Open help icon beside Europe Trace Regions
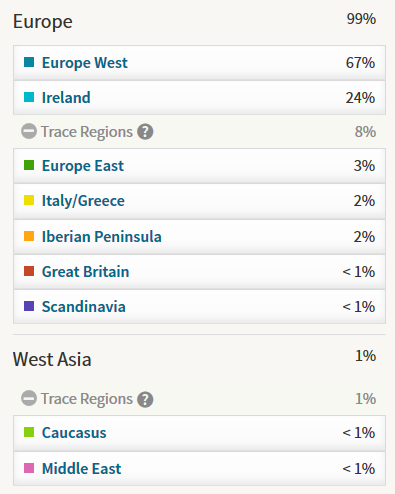The height and width of the screenshot is (494, 395). tap(145, 132)
